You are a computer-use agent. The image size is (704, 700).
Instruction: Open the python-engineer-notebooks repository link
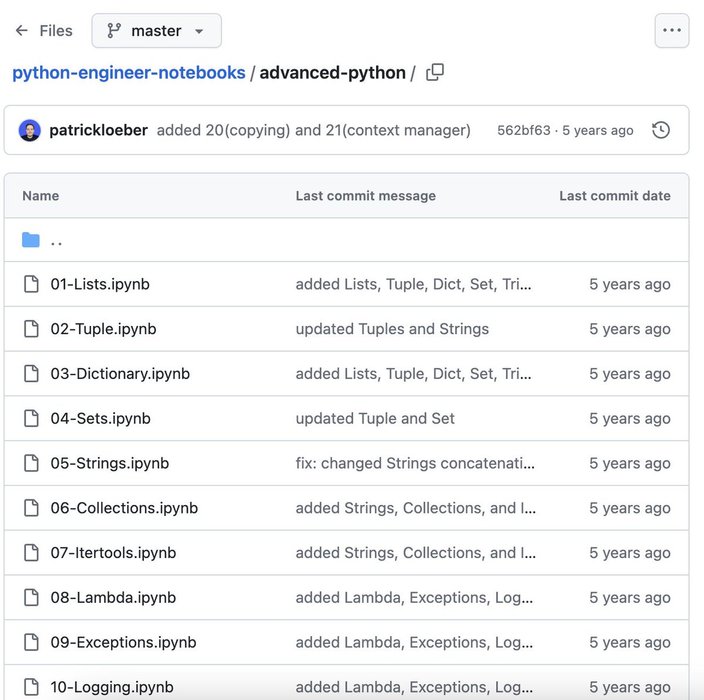click(128, 73)
